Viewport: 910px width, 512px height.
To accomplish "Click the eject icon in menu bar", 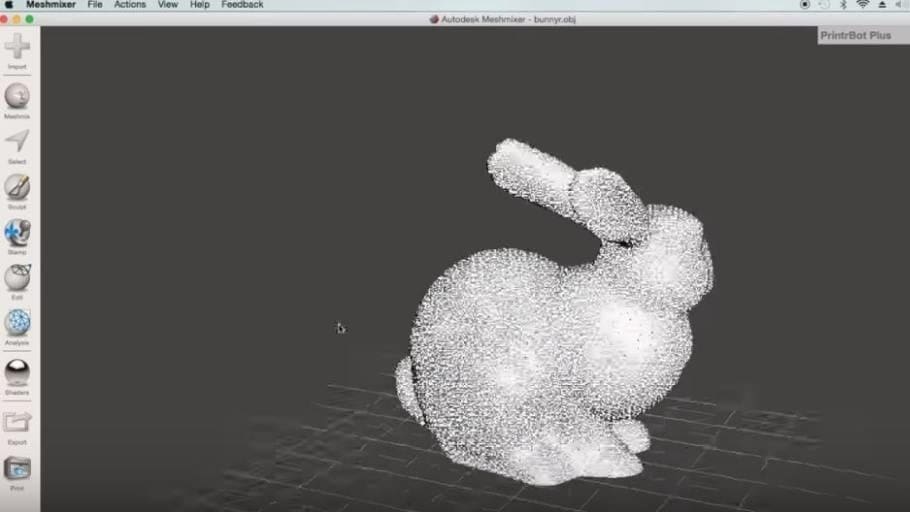I will coord(882,5).
